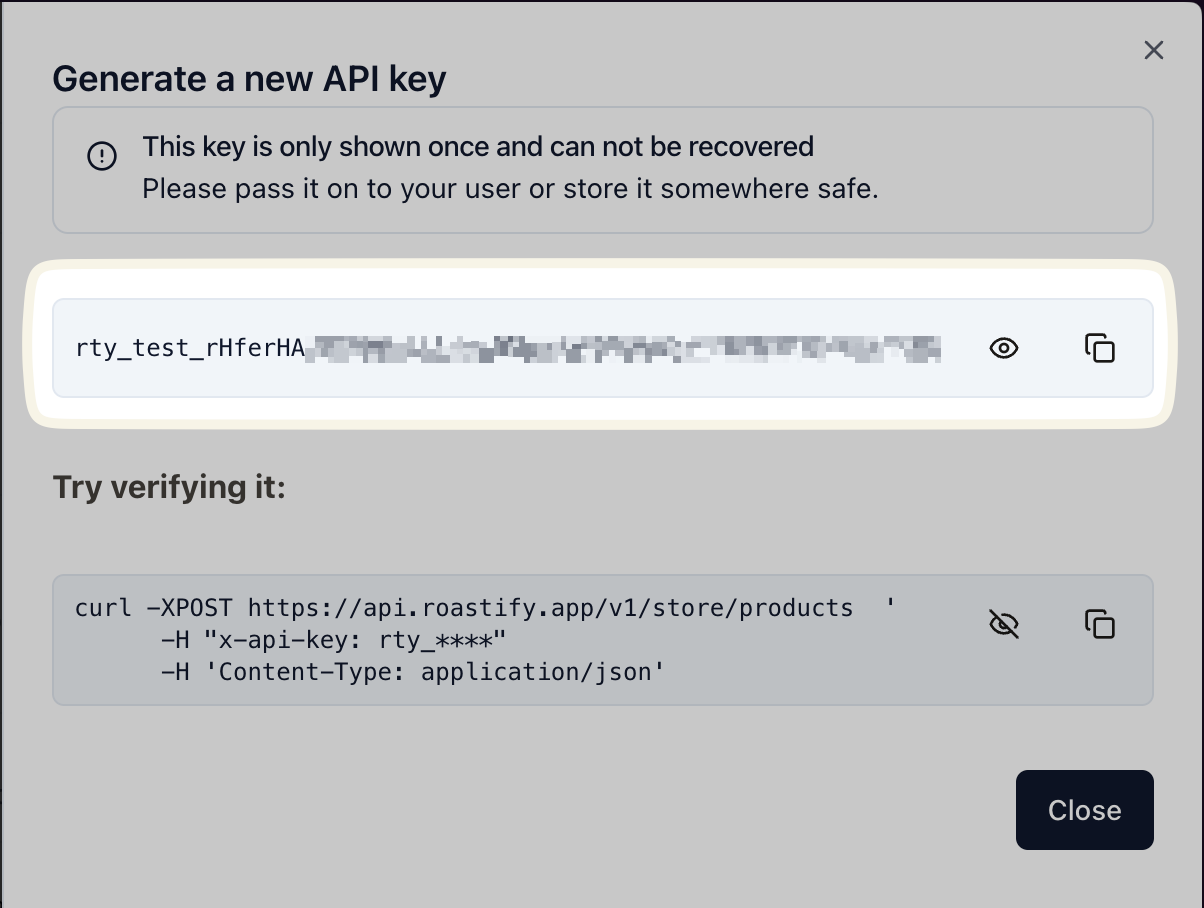Image resolution: width=1204 pixels, height=908 pixels.
Task: Click the duplicate icon next to the curl snippet
Action: pyautogui.click(x=1100, y=623)
